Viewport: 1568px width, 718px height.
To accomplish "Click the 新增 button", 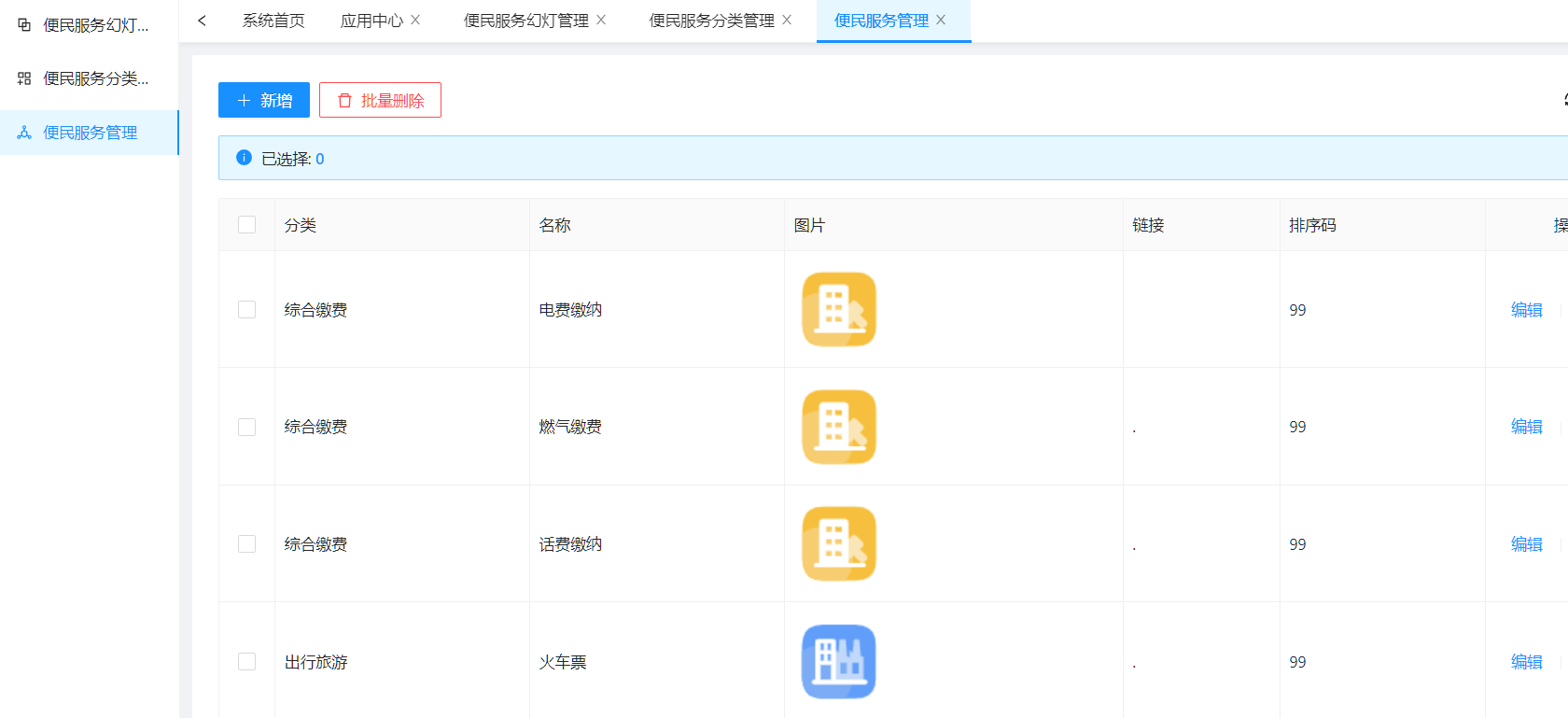I will [264, 100].
